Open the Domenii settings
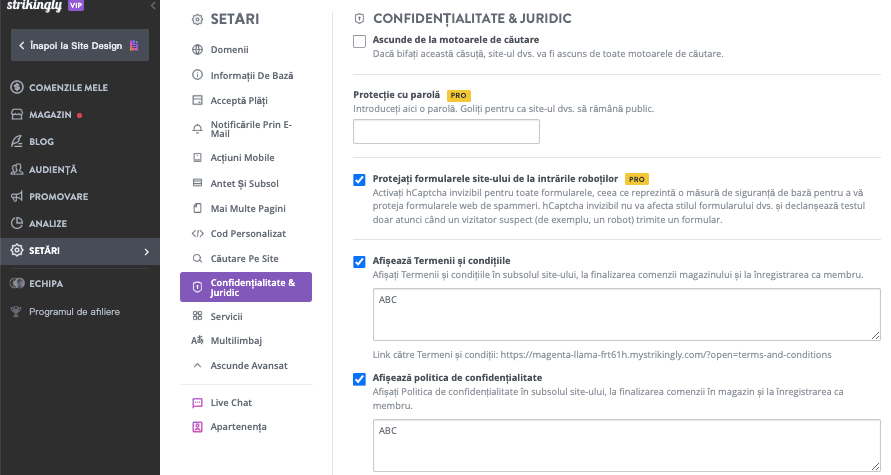This screenshot has height=475, width=891. 230,49
